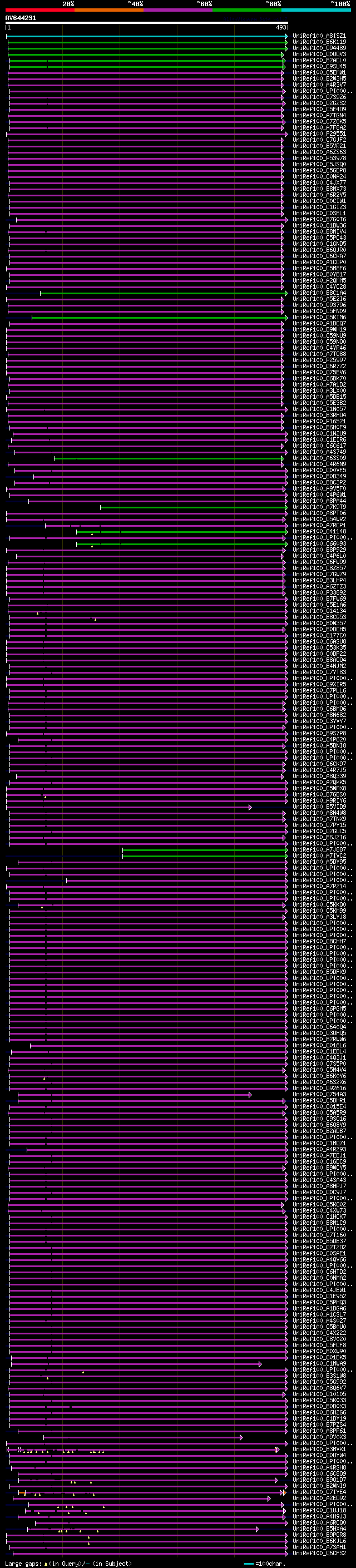Click label UniRef100_B8MIV4
The height and width of the screenshot is (1568, 356).
(319, 231)
